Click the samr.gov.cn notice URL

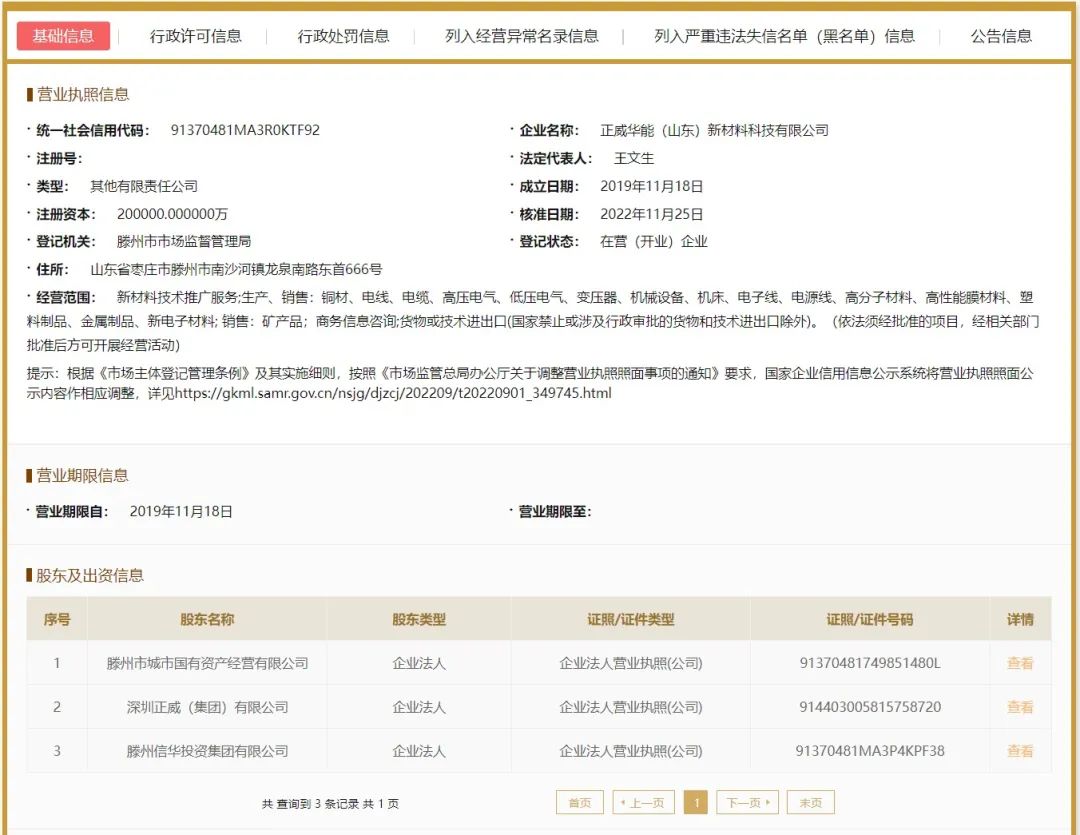[x=393, y=393]
